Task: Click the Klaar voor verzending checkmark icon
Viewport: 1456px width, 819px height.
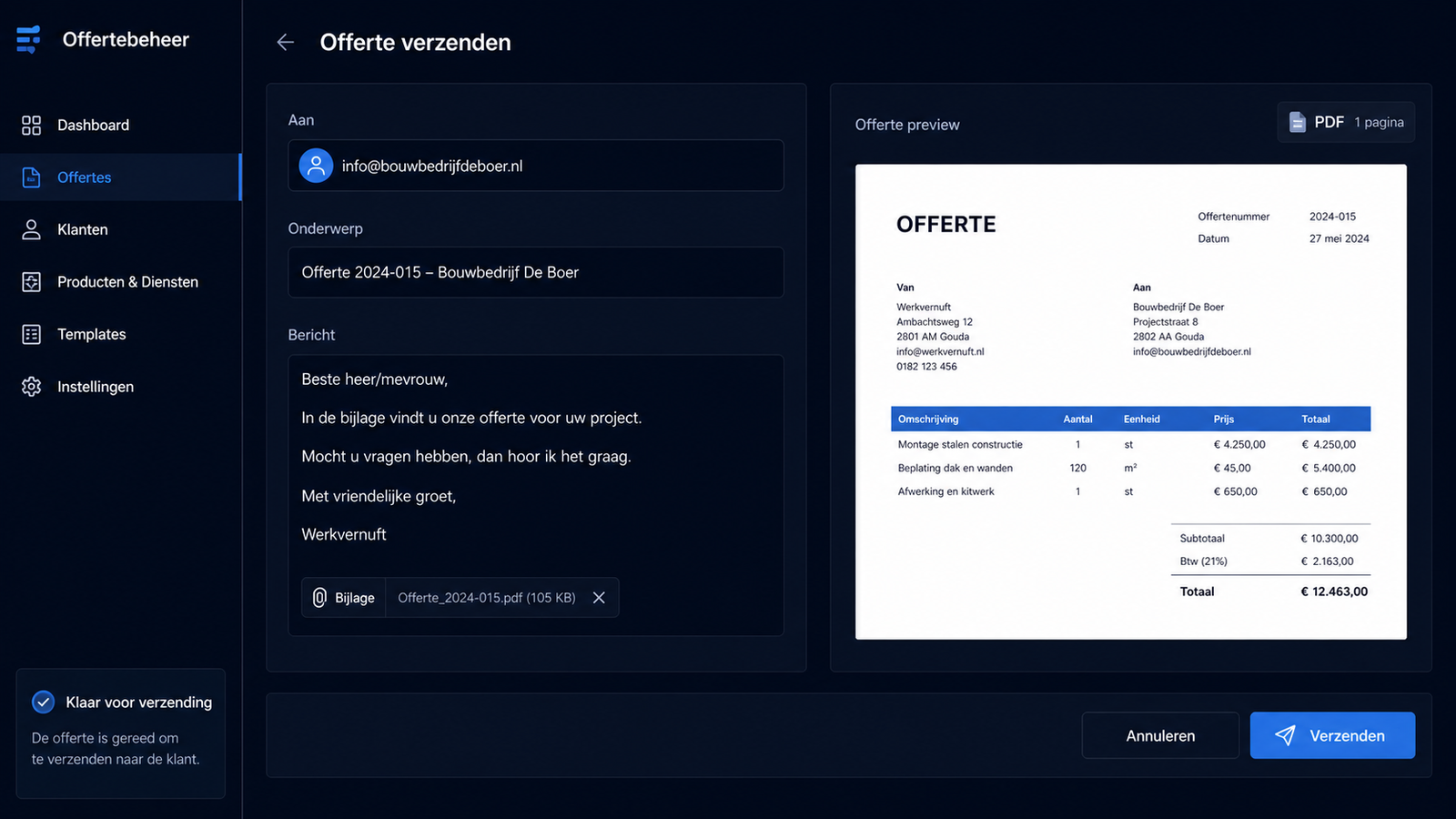Action: pyautogui.click(x=43, y=702)
